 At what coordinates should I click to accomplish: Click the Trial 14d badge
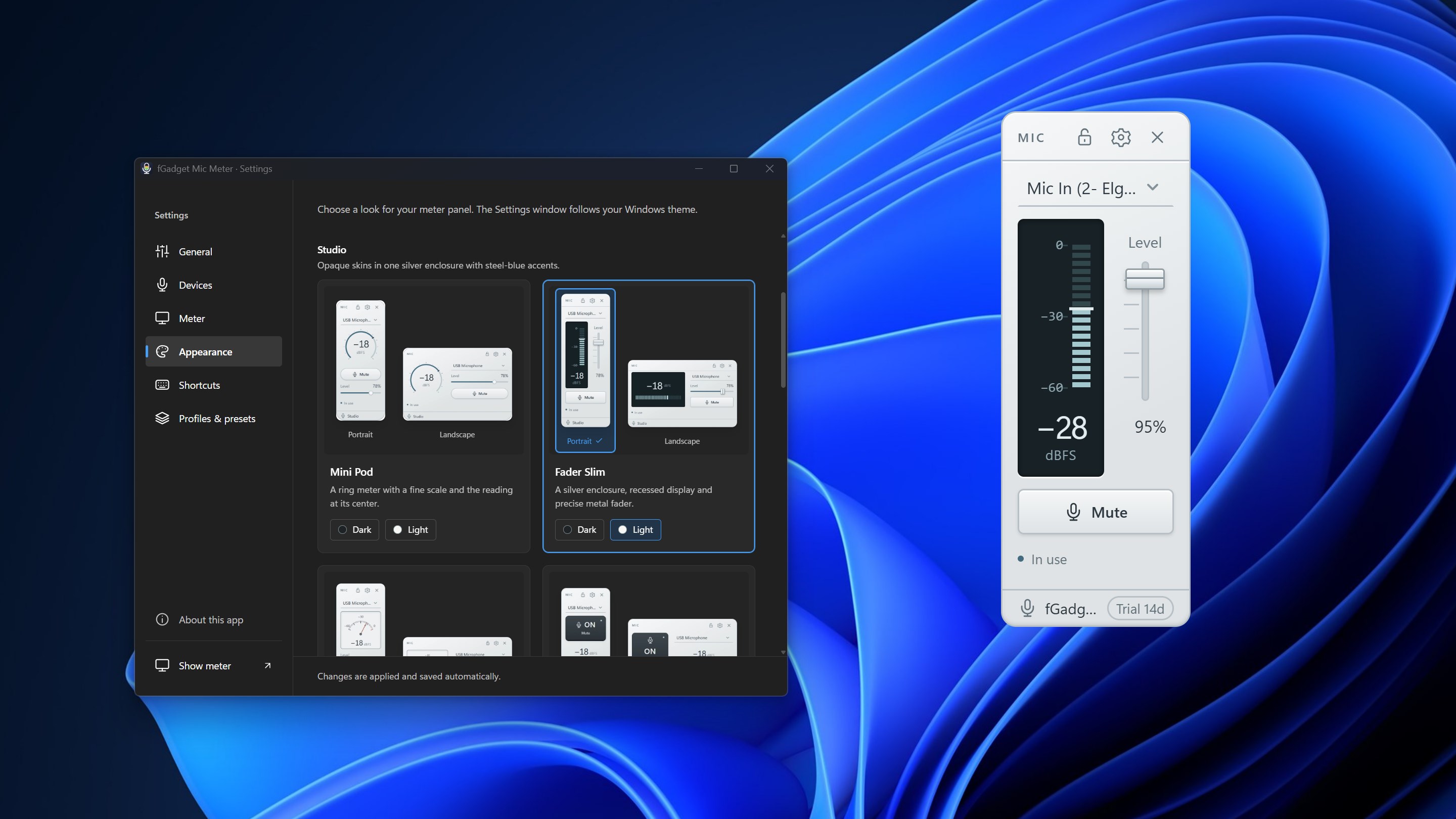[1140, 609]
